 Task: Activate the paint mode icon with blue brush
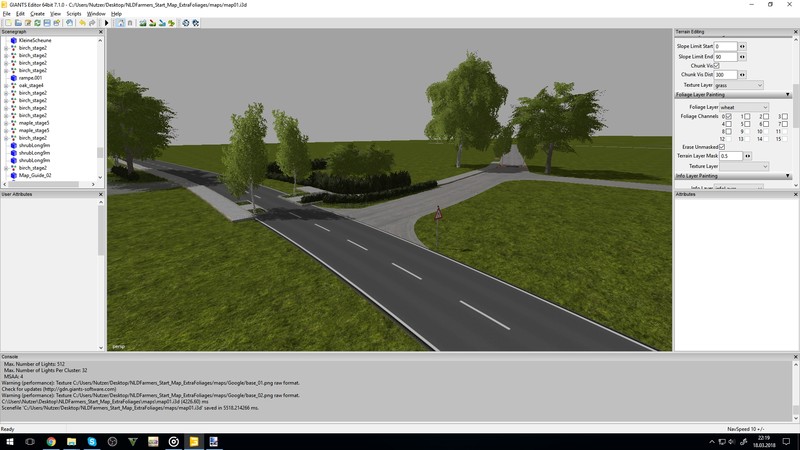click(162, 23)
